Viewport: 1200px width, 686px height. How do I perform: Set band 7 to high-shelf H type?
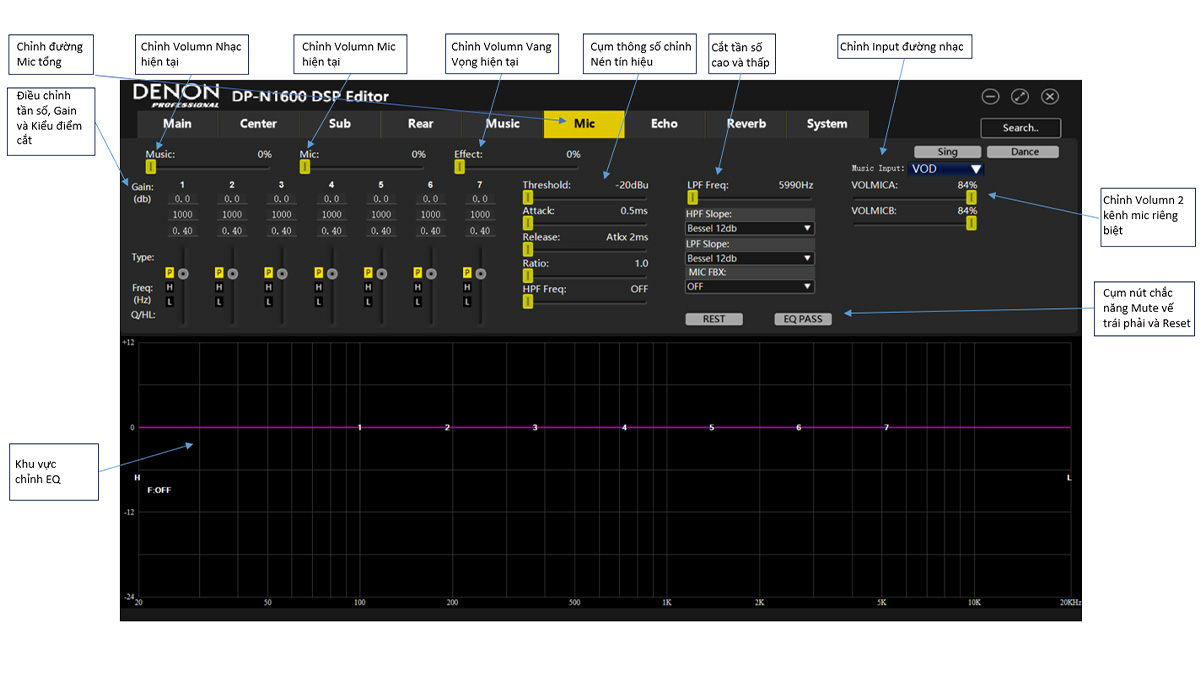(467, 287)
